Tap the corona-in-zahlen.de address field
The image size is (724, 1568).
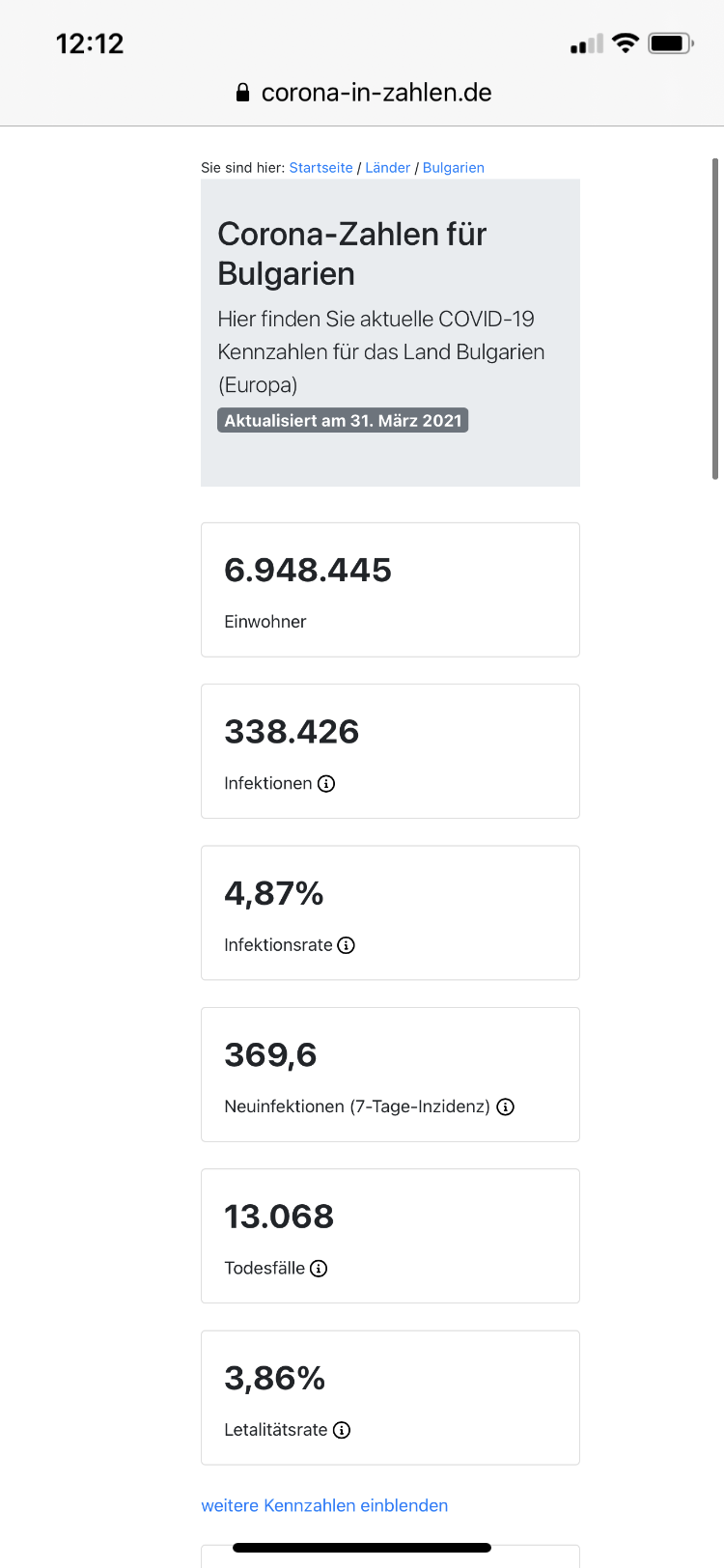[363, 93]
